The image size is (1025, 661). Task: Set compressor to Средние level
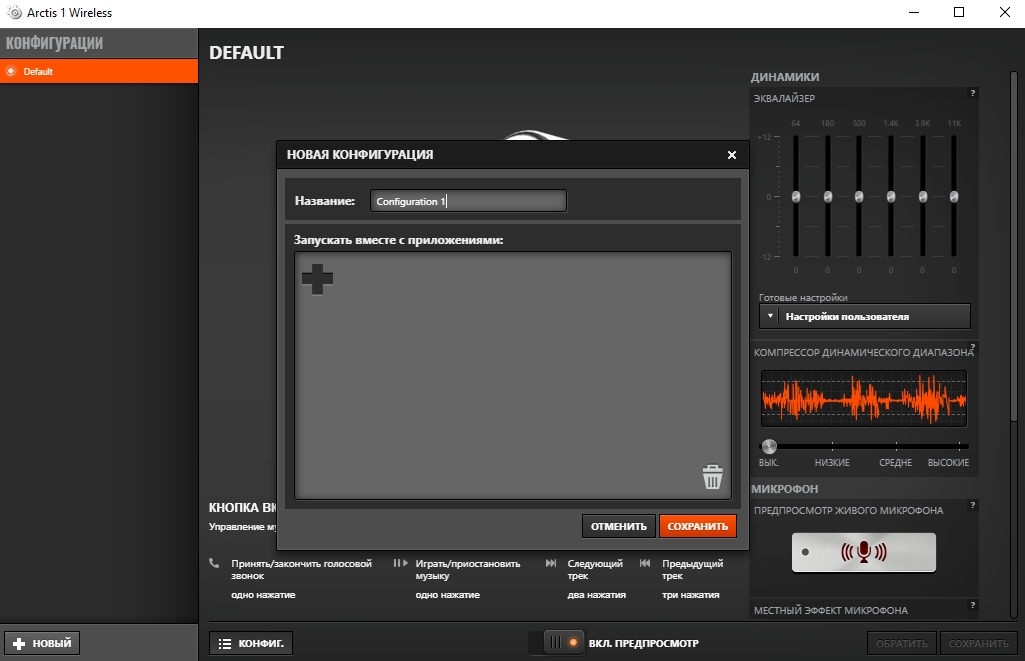(x=896, y=462)
